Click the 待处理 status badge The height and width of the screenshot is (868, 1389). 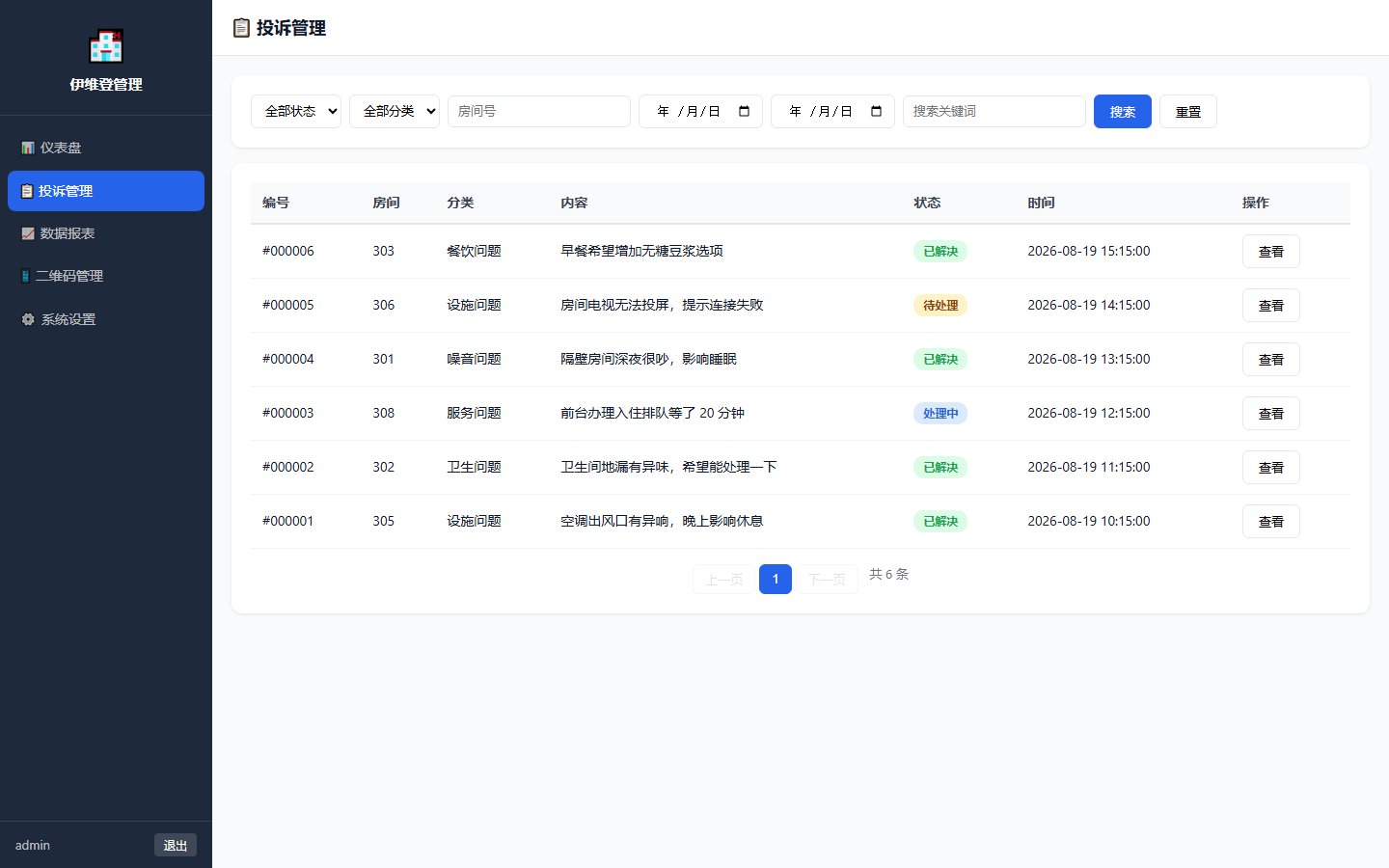[x=940, y=306]
